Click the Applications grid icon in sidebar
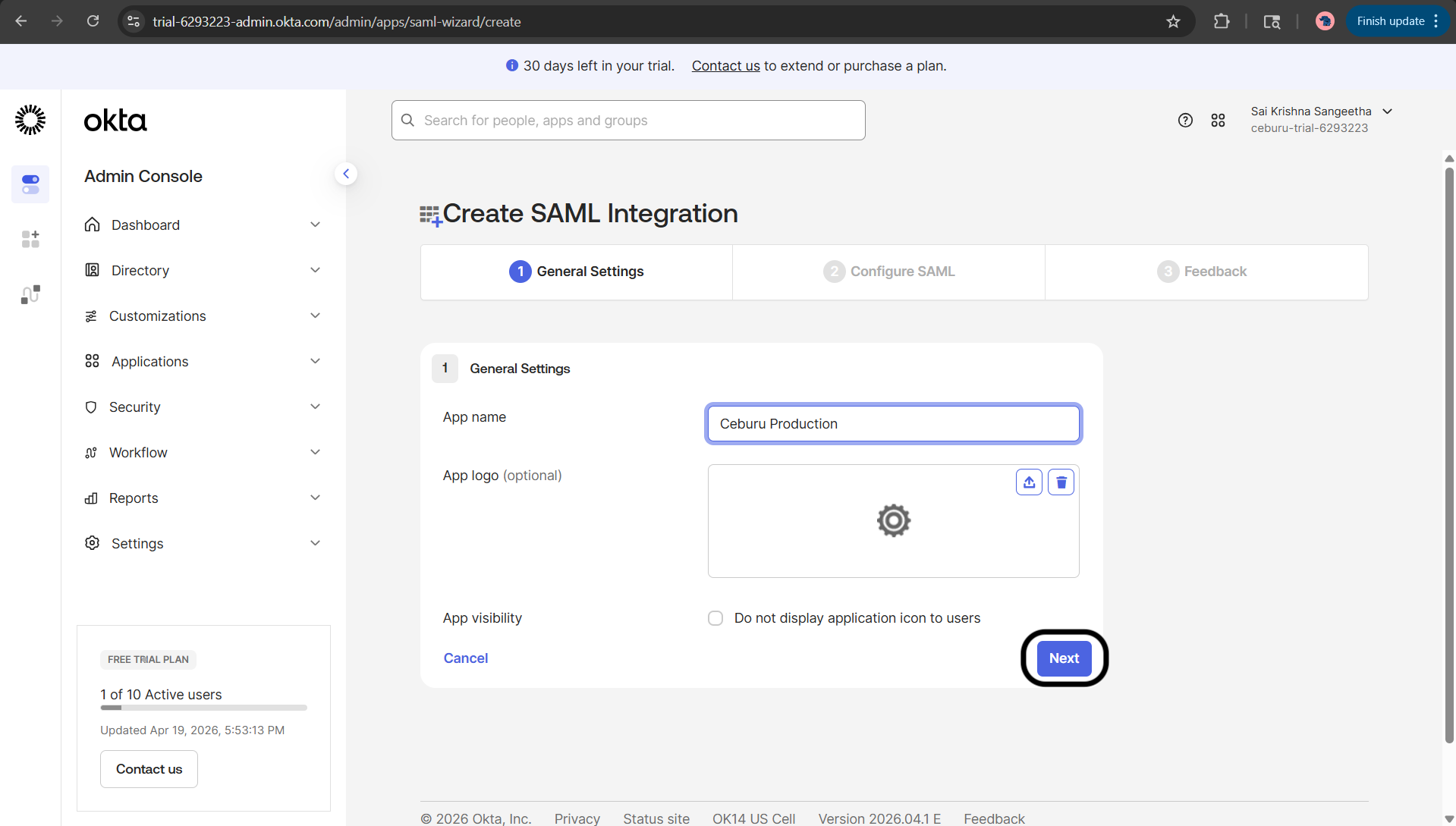The image size is (1456, 826). pyautogui.click(x=92, y=361)
